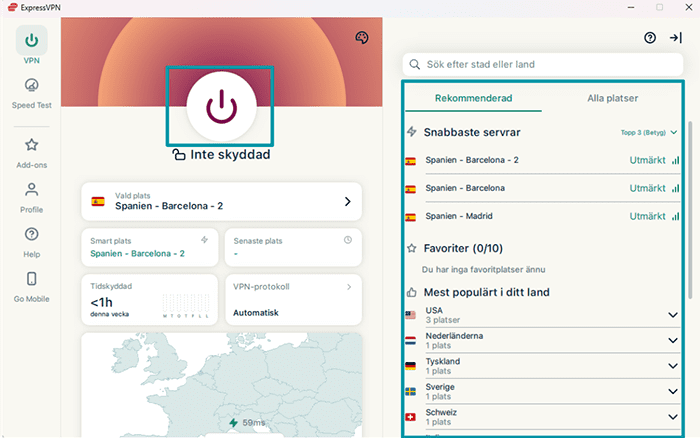Expand the USA locations list
Screen dimensions: 700x438
click(x=673, y=315)
